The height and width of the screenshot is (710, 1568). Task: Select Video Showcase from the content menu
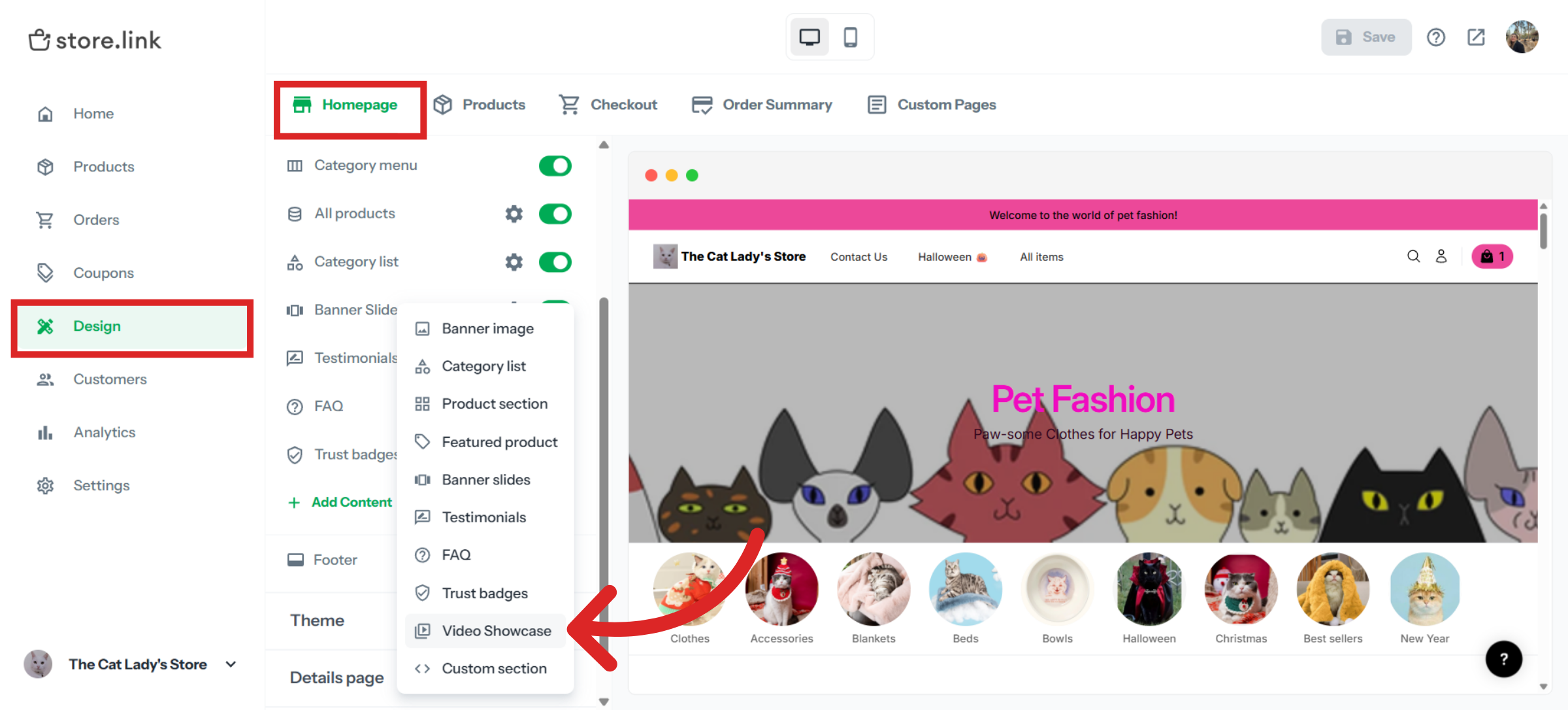(x=485, y=631)
